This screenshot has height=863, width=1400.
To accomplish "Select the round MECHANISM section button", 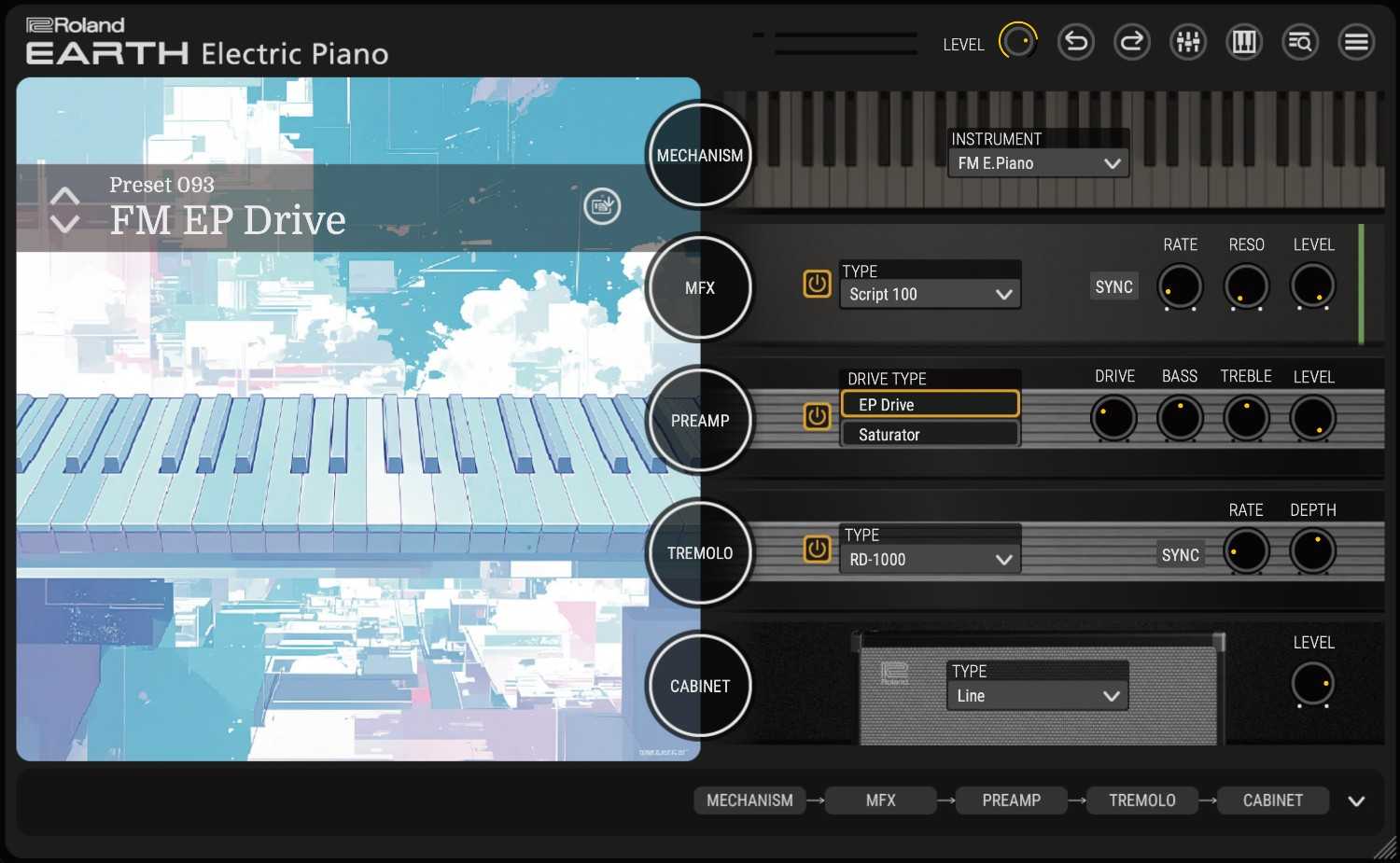I will [x=699, y=156].
